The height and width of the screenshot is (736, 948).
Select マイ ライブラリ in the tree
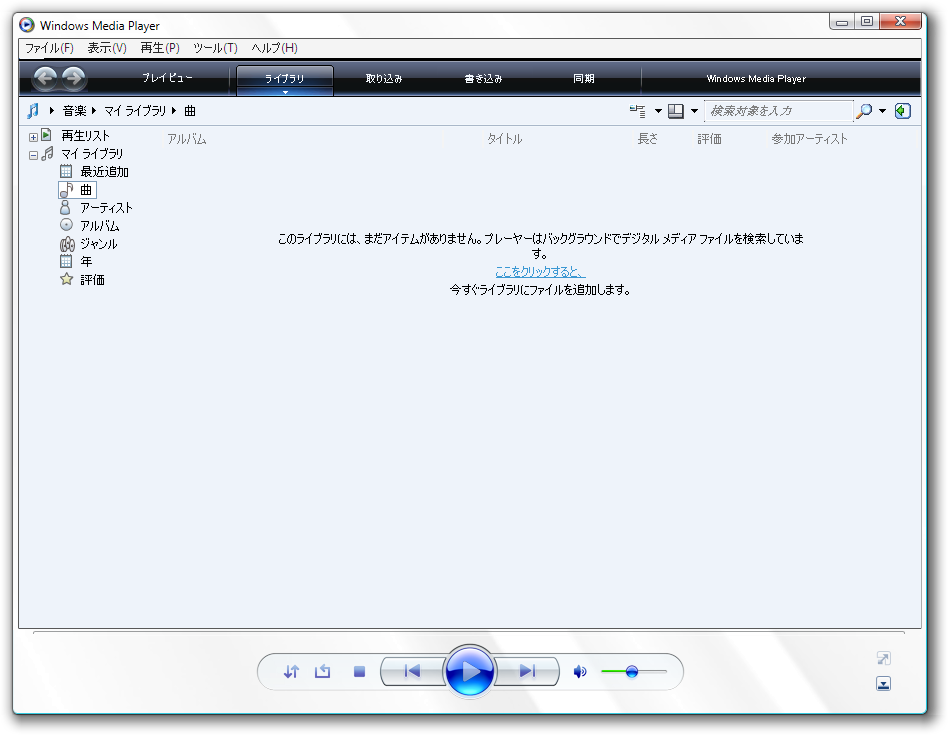tap(92, 154)
